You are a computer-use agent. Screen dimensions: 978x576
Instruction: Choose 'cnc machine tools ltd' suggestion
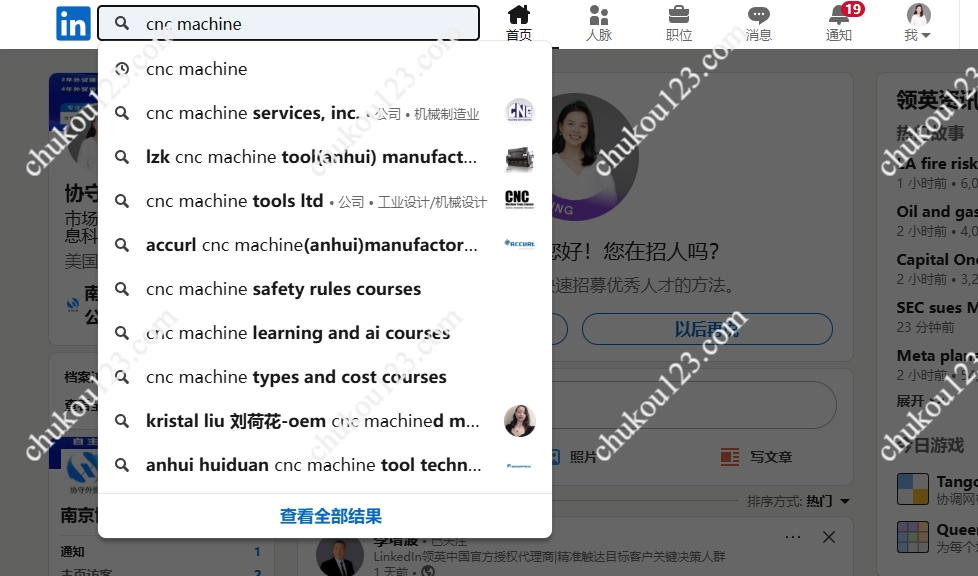pyautogui.click(x=235, y=201)
